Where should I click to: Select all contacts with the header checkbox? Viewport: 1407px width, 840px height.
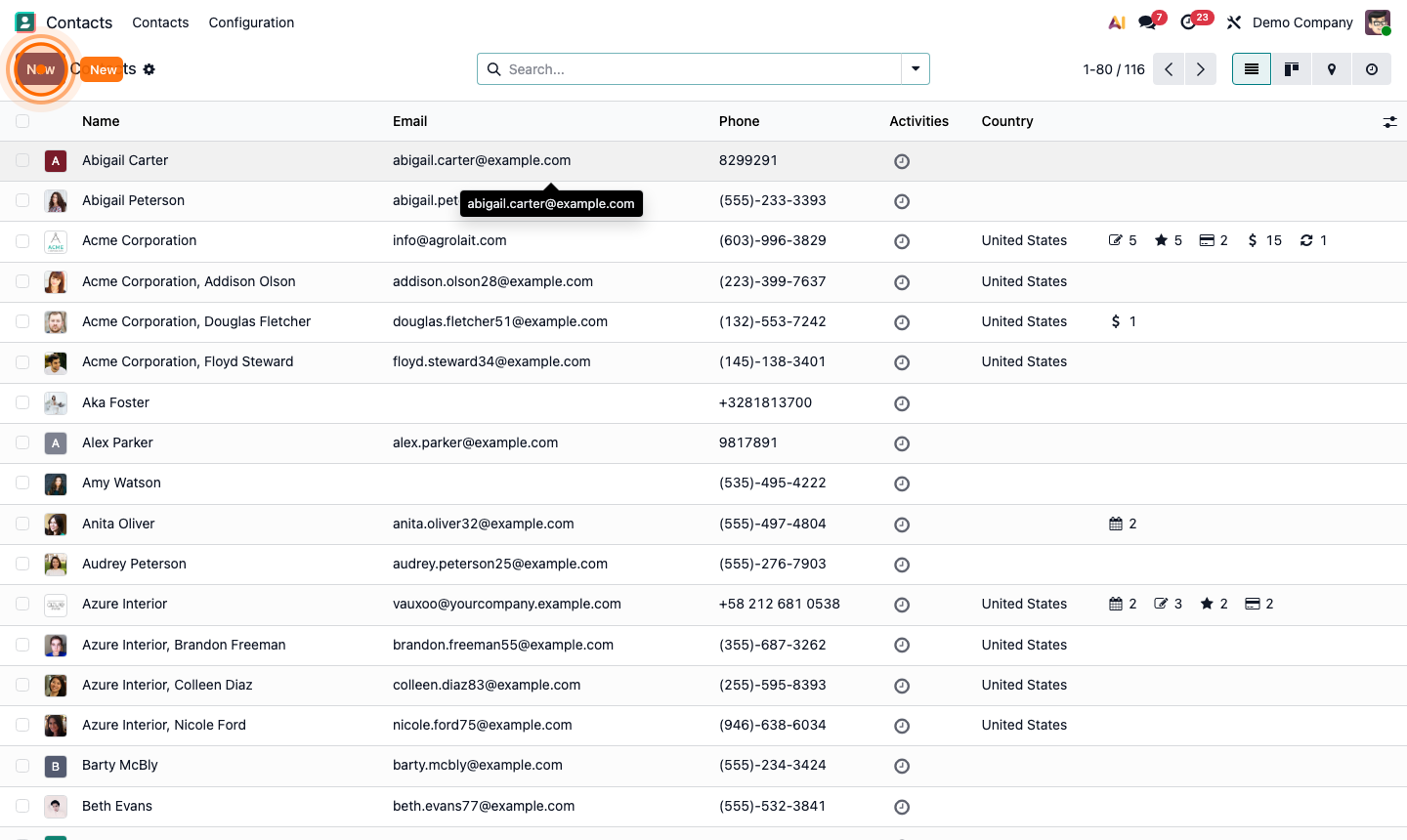pos(21,121)
